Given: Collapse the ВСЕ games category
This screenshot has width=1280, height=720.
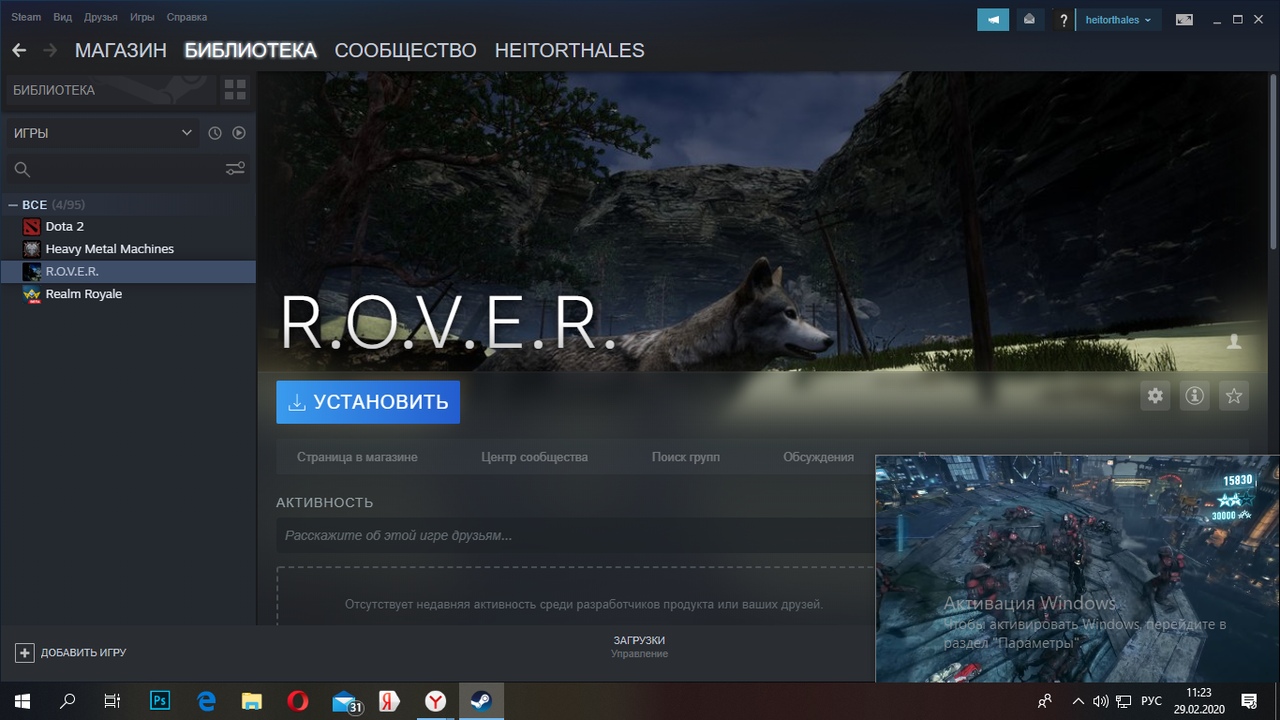Looking at the screenshot, I should (12, 204).
